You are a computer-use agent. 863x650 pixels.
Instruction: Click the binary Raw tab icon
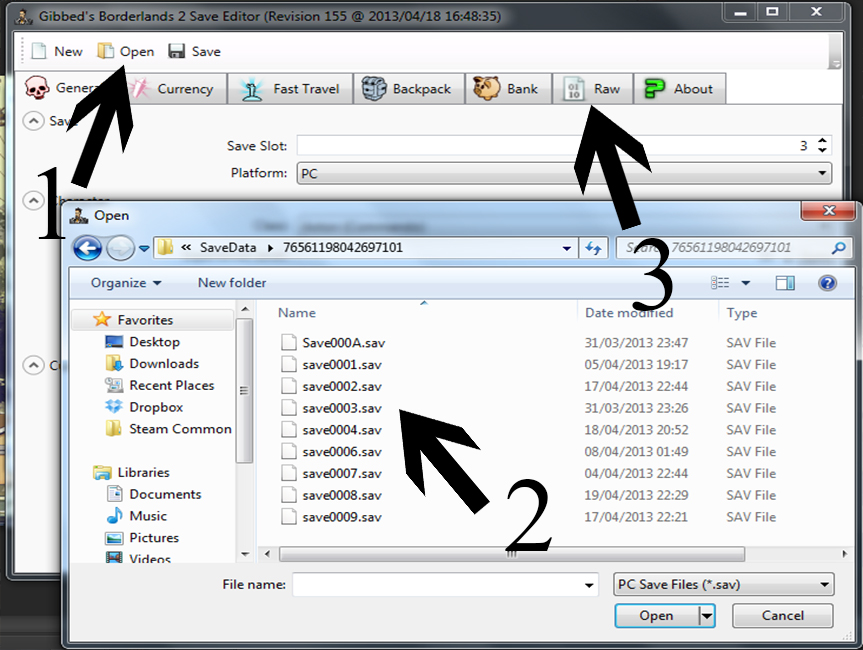[x=573, y=89]
